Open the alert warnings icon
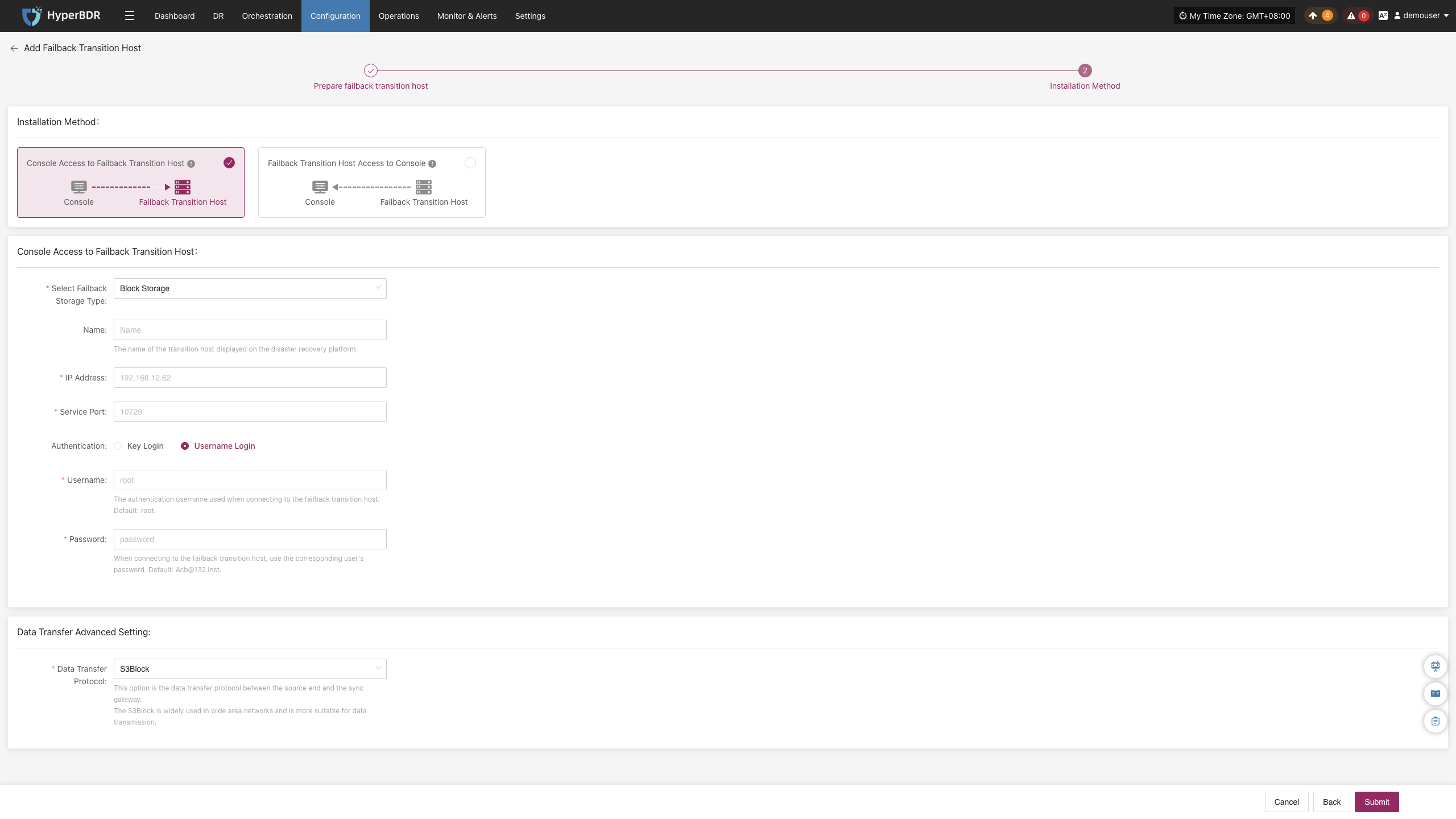 [1351, 16]
